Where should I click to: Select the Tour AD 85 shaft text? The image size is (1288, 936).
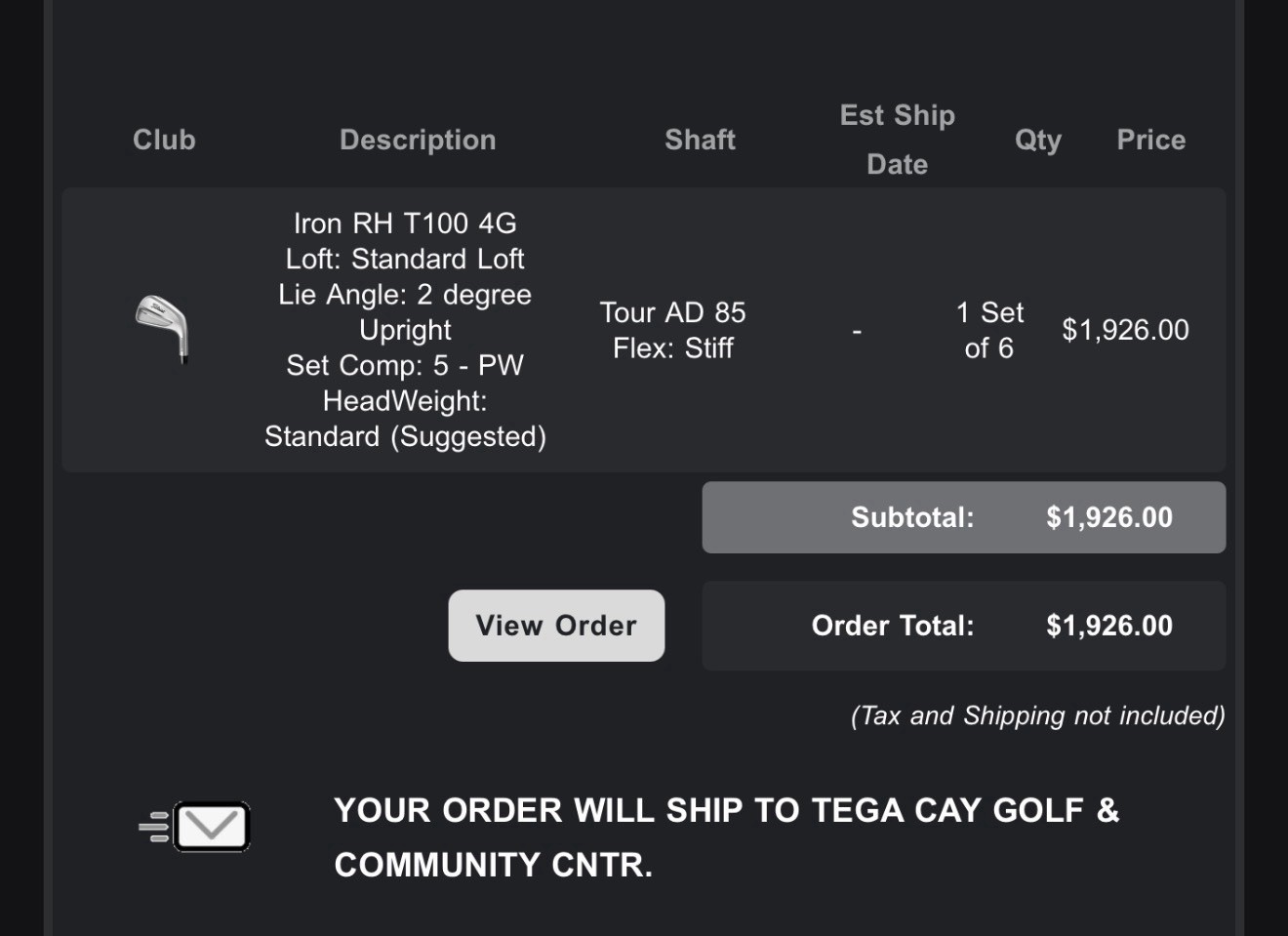point(672,312)
